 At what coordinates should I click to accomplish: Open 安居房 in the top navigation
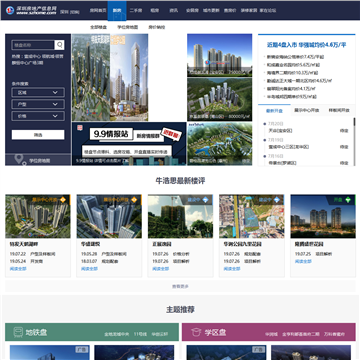pyautogui.click(x=192, y=10)
